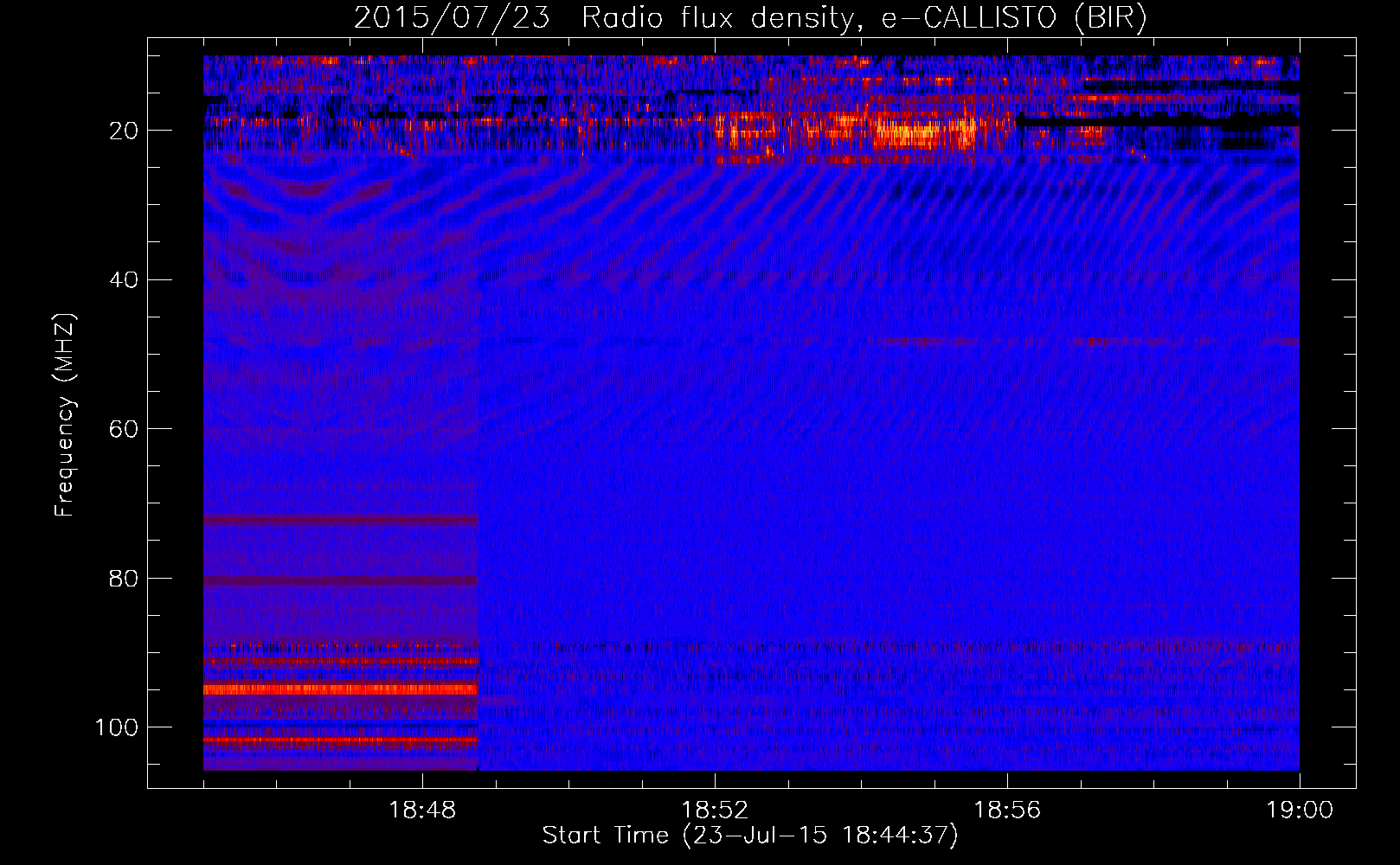Screen dimensions: 1400x865
Task: Click the 100 frequency tick label
Action: click(117, 727)
